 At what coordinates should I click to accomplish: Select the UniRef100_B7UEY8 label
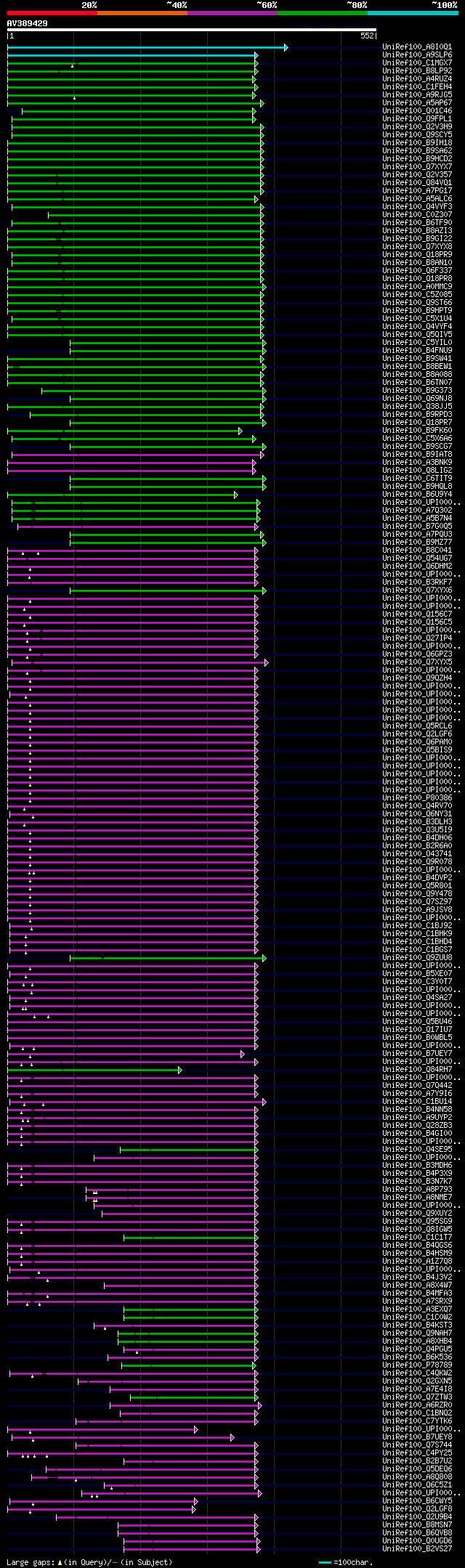(x=417, y=1437)
